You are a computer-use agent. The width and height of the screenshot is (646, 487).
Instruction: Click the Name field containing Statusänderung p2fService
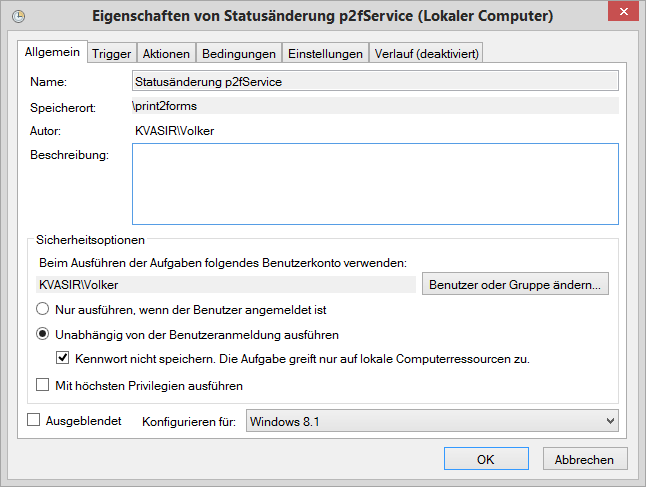tap(375, 81)
